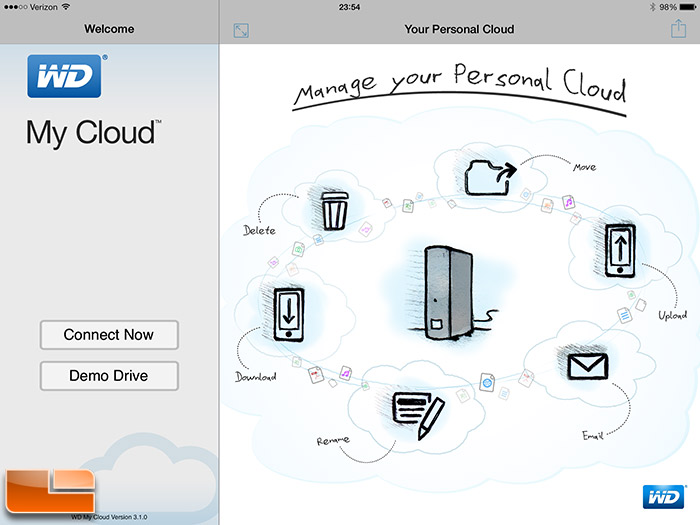This screenshot has height=525, width=700.
Task: Tap the full-screen expand icon
Action: pos(241,30)
